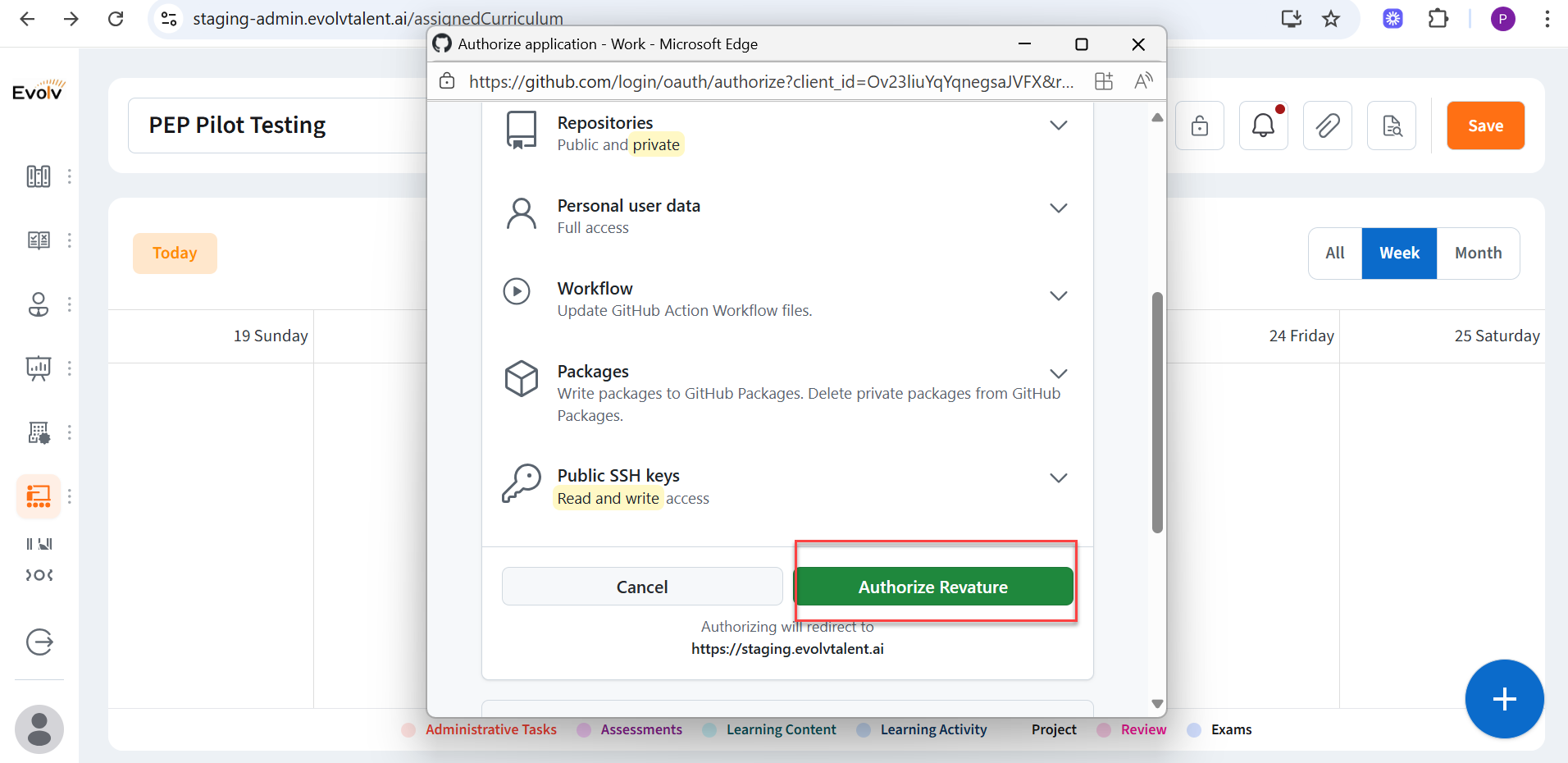Switch calendar to All view

[1335, 254]
